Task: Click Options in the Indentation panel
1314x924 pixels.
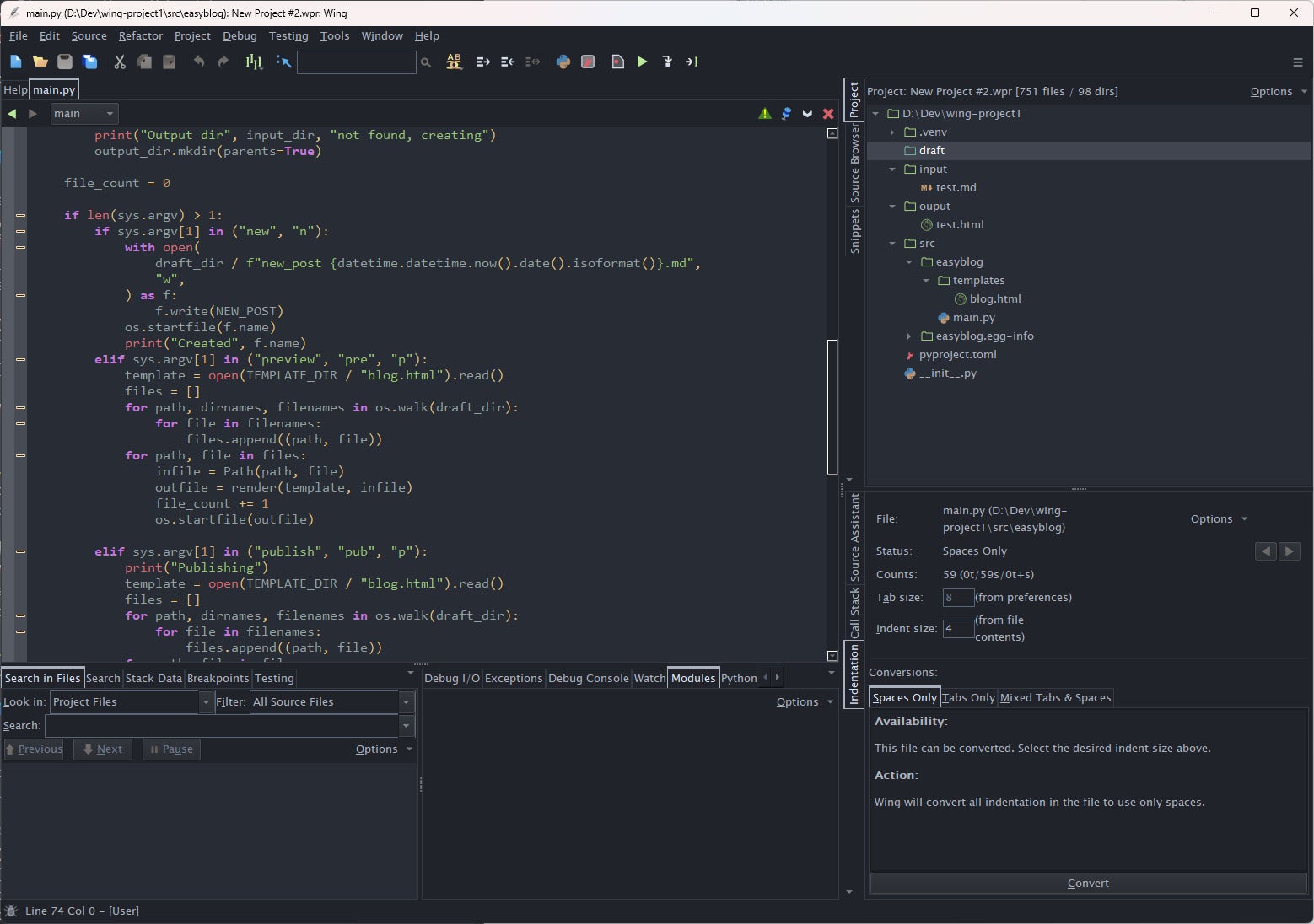Action: 1219,519
